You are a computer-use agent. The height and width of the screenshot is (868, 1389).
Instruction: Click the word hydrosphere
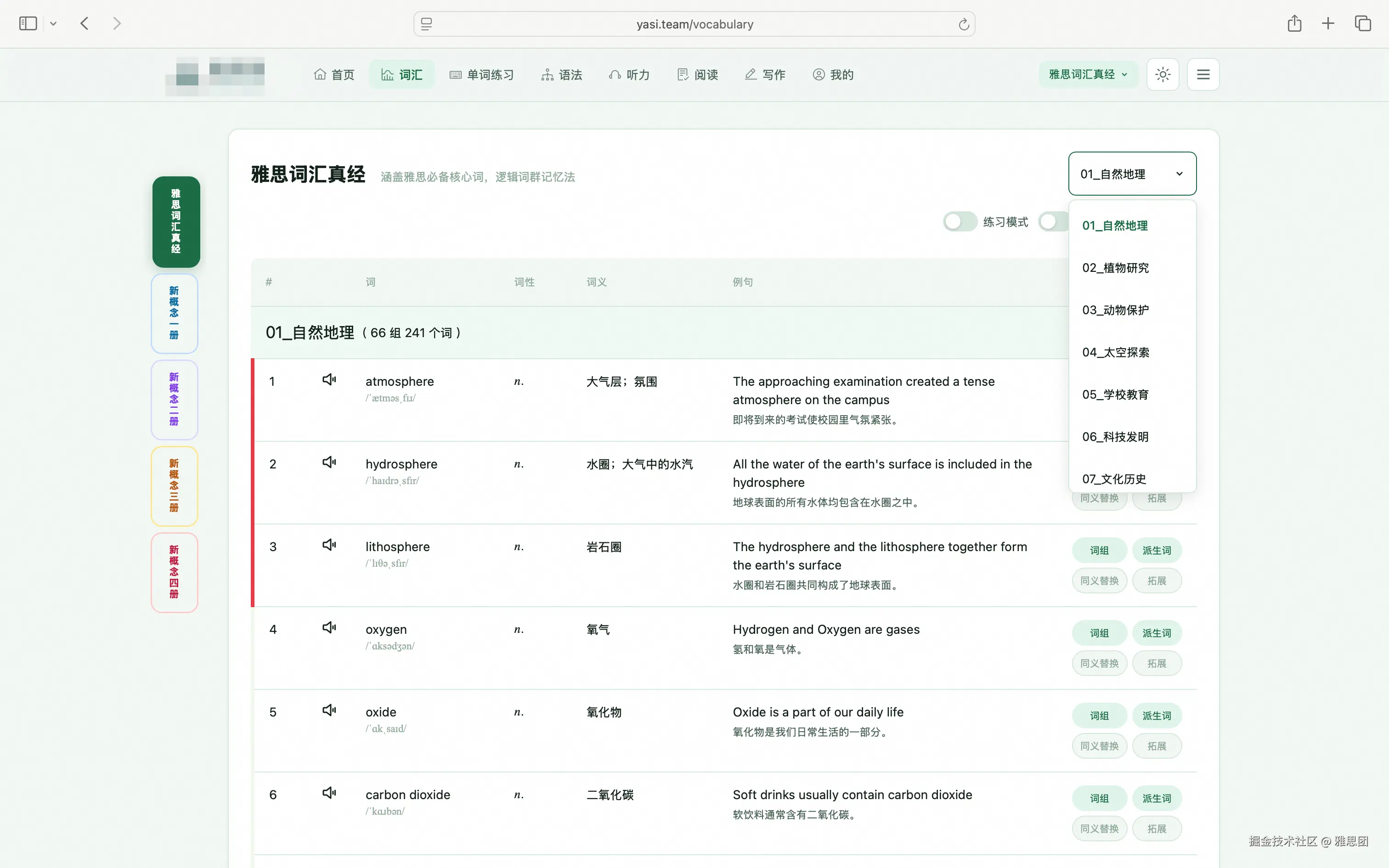point(401,464)
